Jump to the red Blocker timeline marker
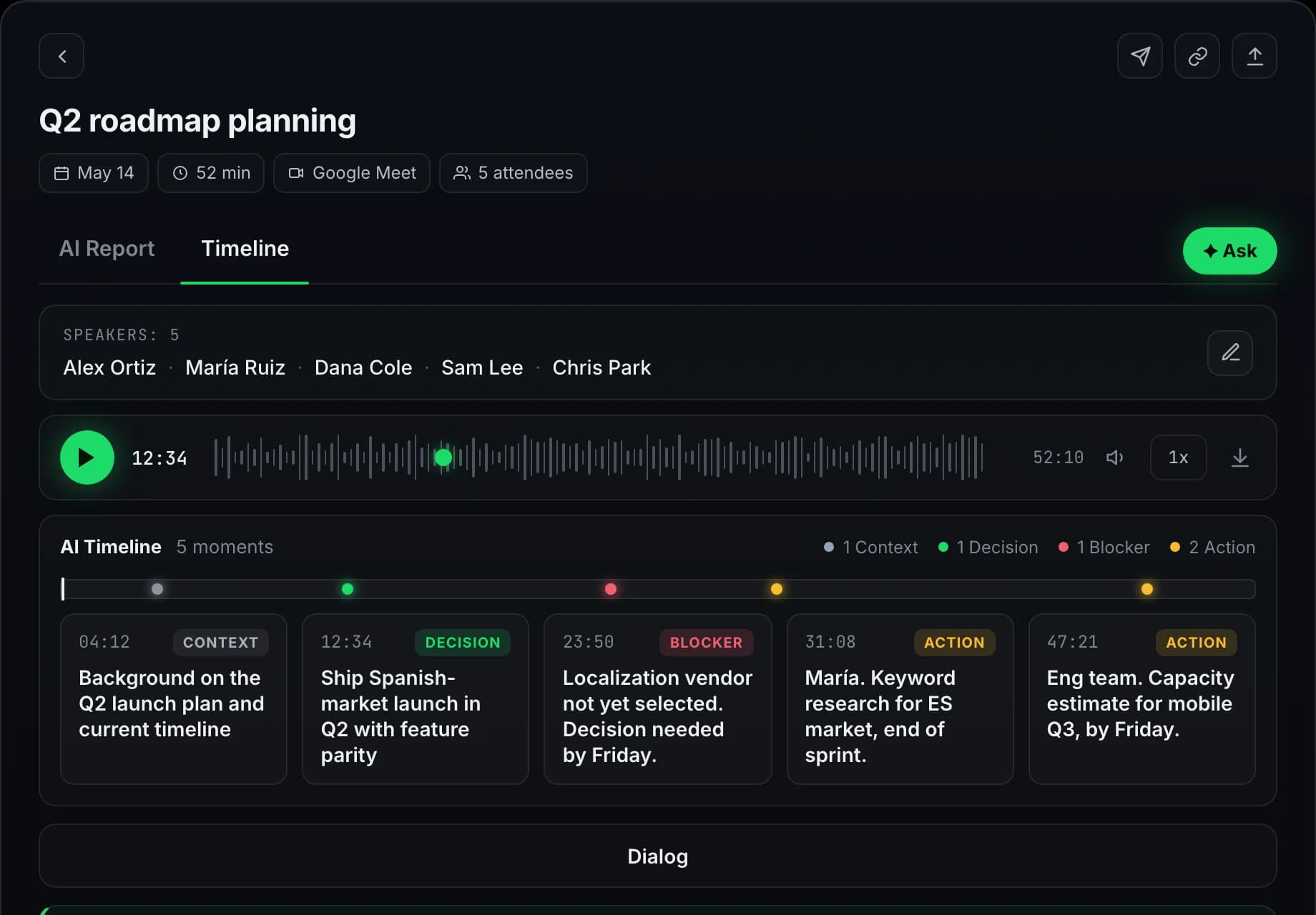1316x915 pixels. (x=611, y=589)
